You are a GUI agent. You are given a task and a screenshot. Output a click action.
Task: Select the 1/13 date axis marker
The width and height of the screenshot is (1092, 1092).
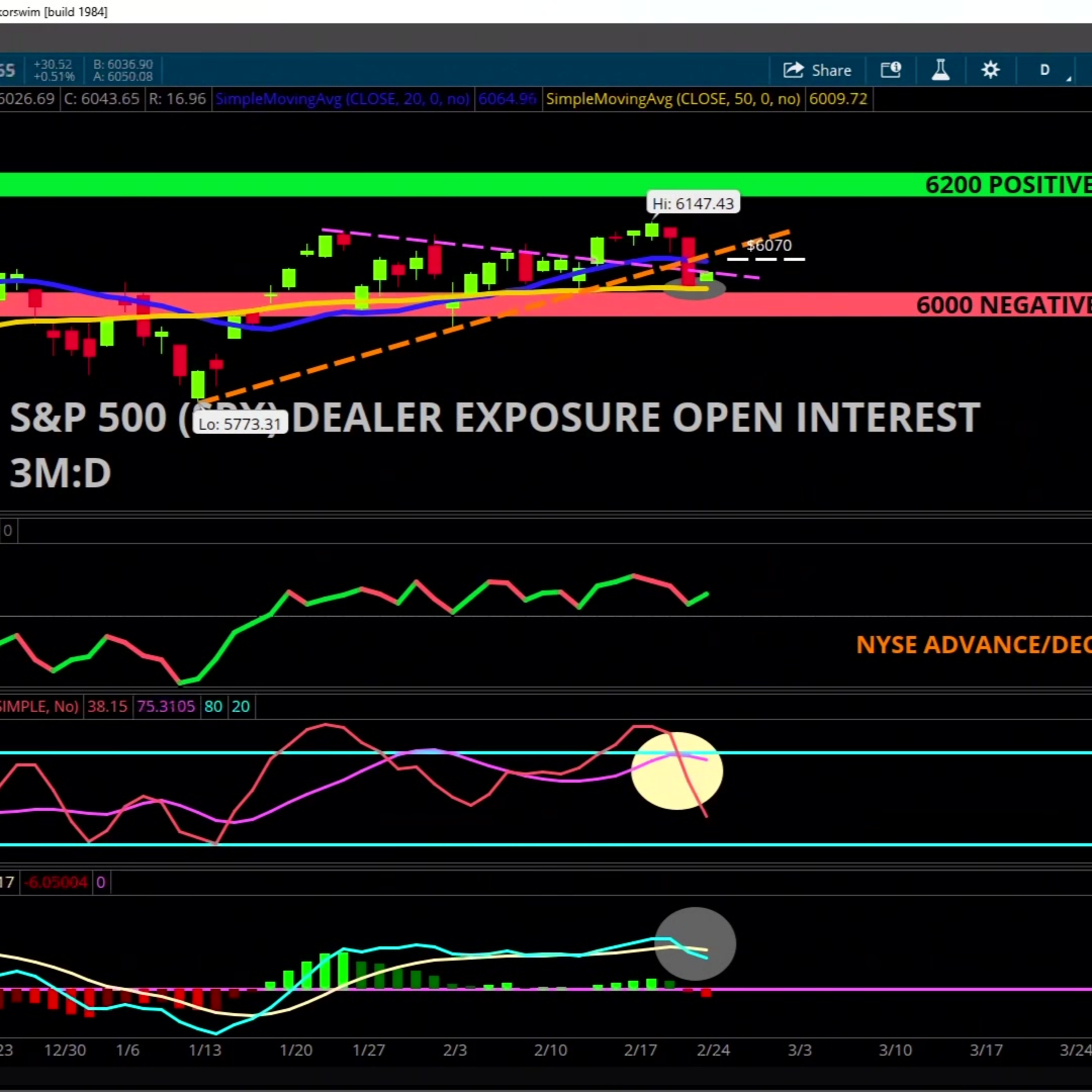click(205, 1050)
